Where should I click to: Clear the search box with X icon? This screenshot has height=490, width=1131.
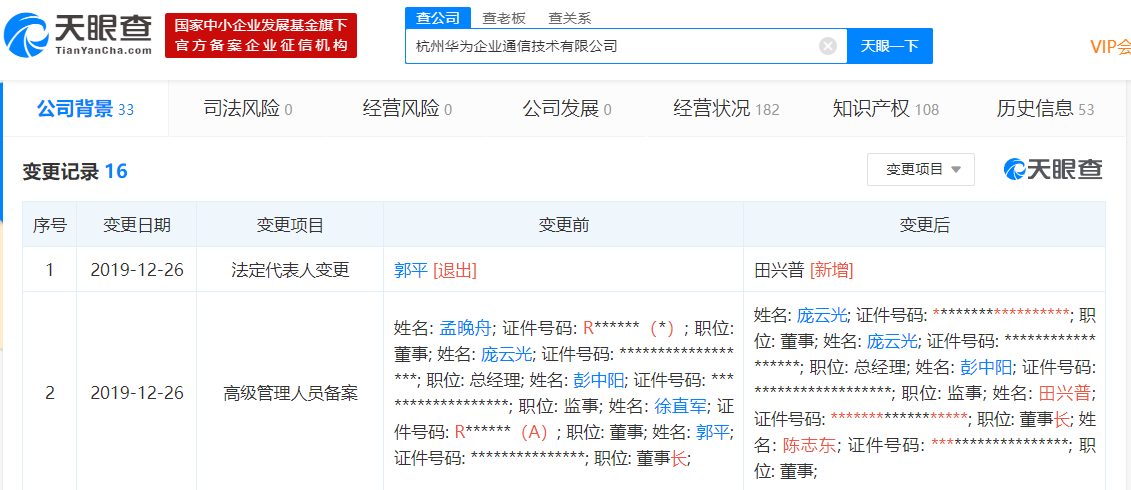(828, 46)
